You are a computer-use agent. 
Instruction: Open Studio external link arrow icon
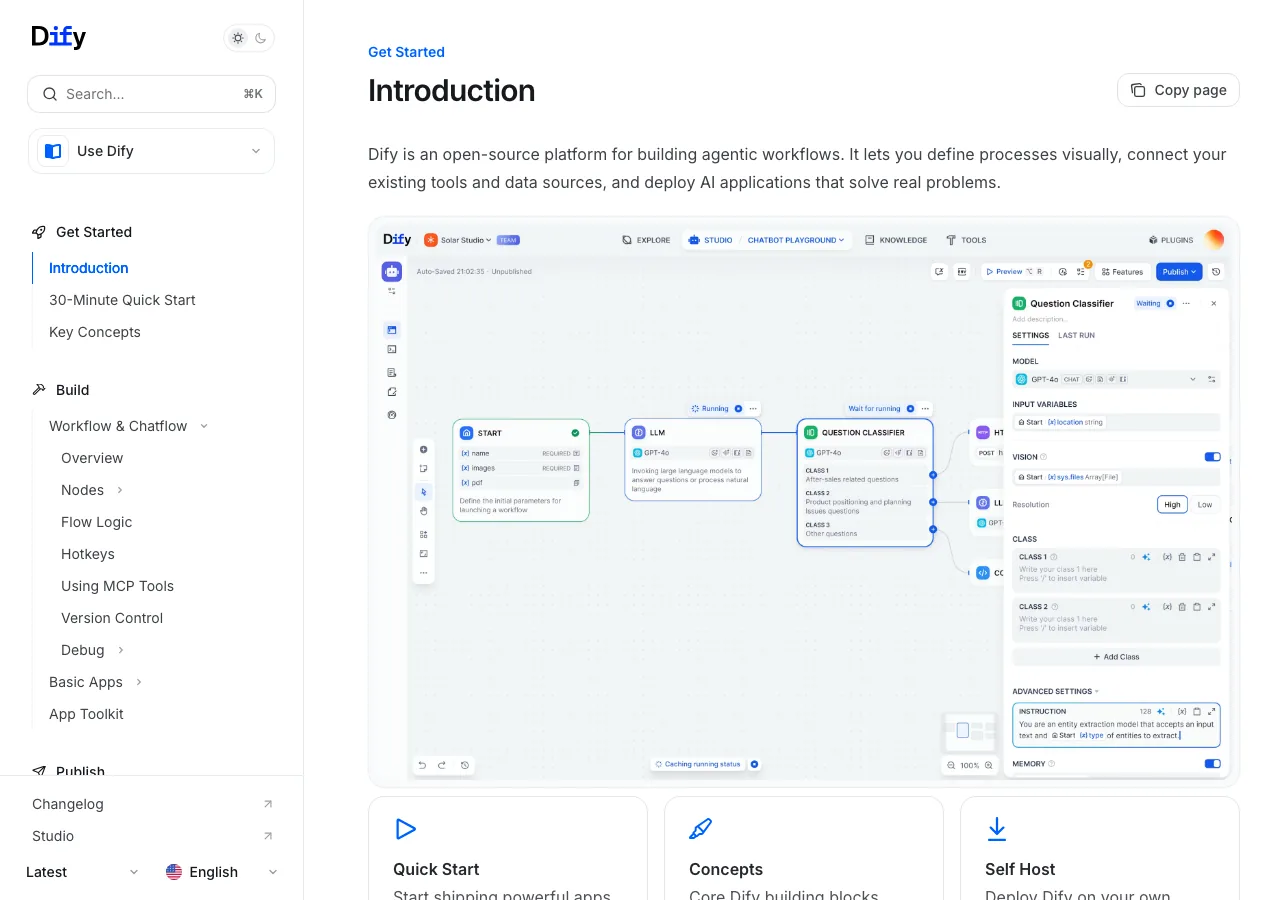click(x=268, y=836)
